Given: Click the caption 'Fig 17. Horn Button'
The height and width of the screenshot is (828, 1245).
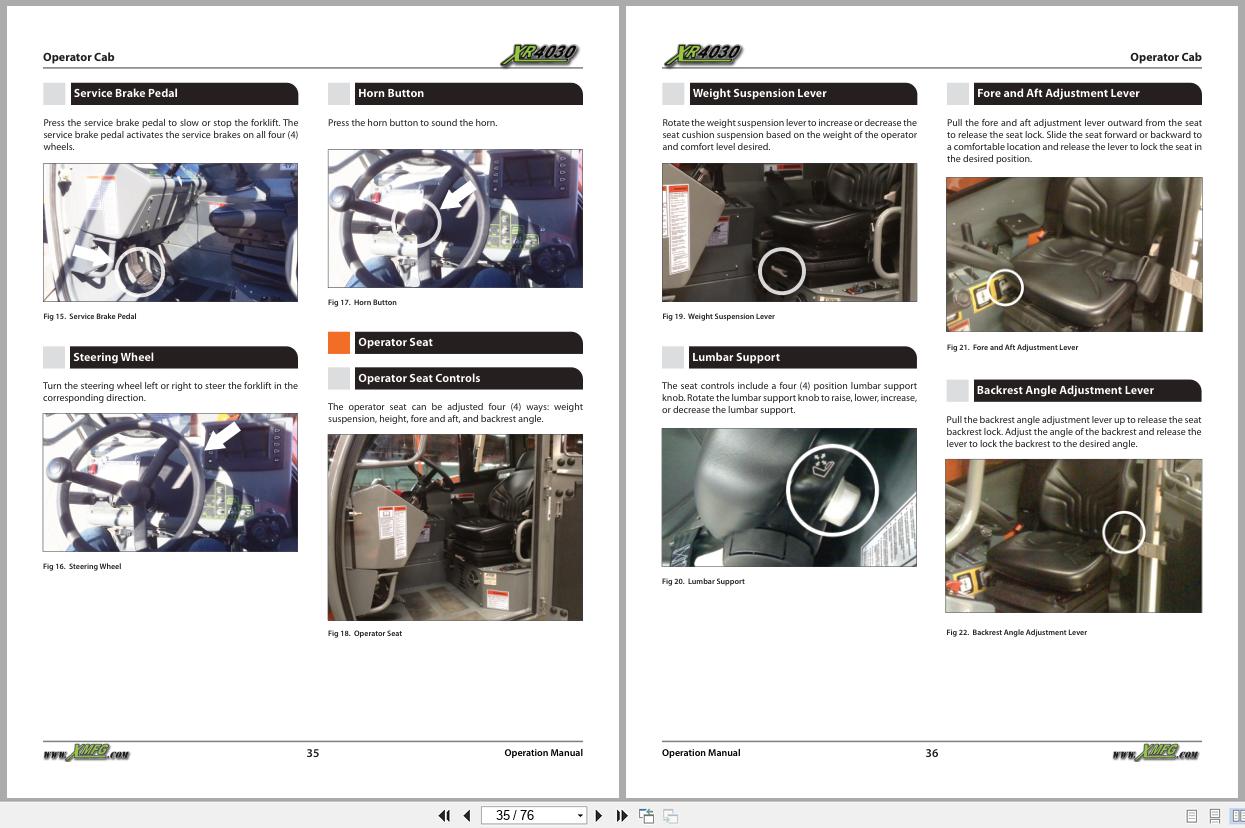Looking at the screenshot, I should pyautogui.click(x=362, y=303).
